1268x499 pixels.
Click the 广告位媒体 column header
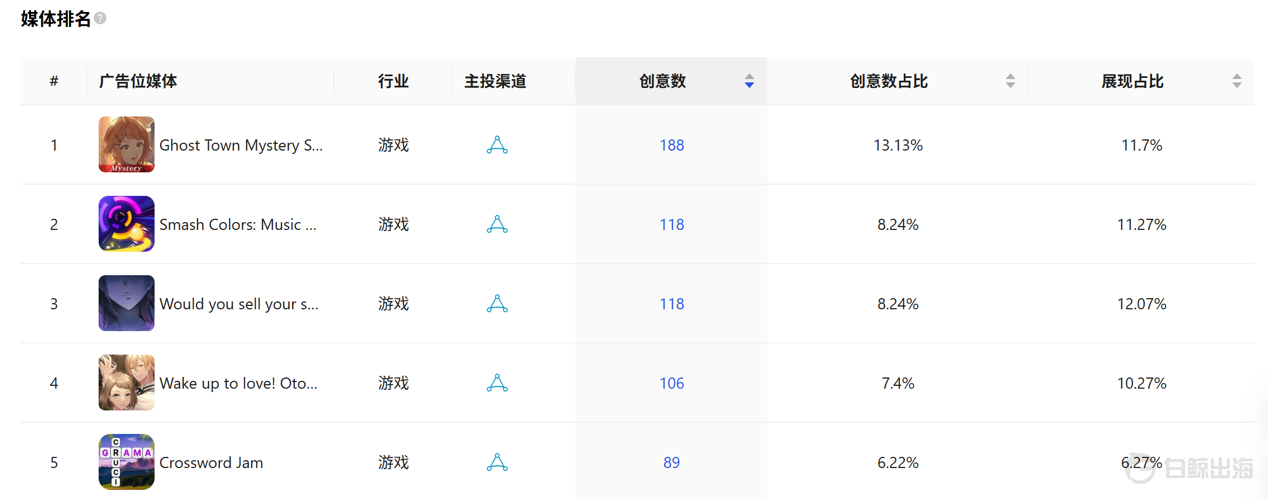point(138,81)
